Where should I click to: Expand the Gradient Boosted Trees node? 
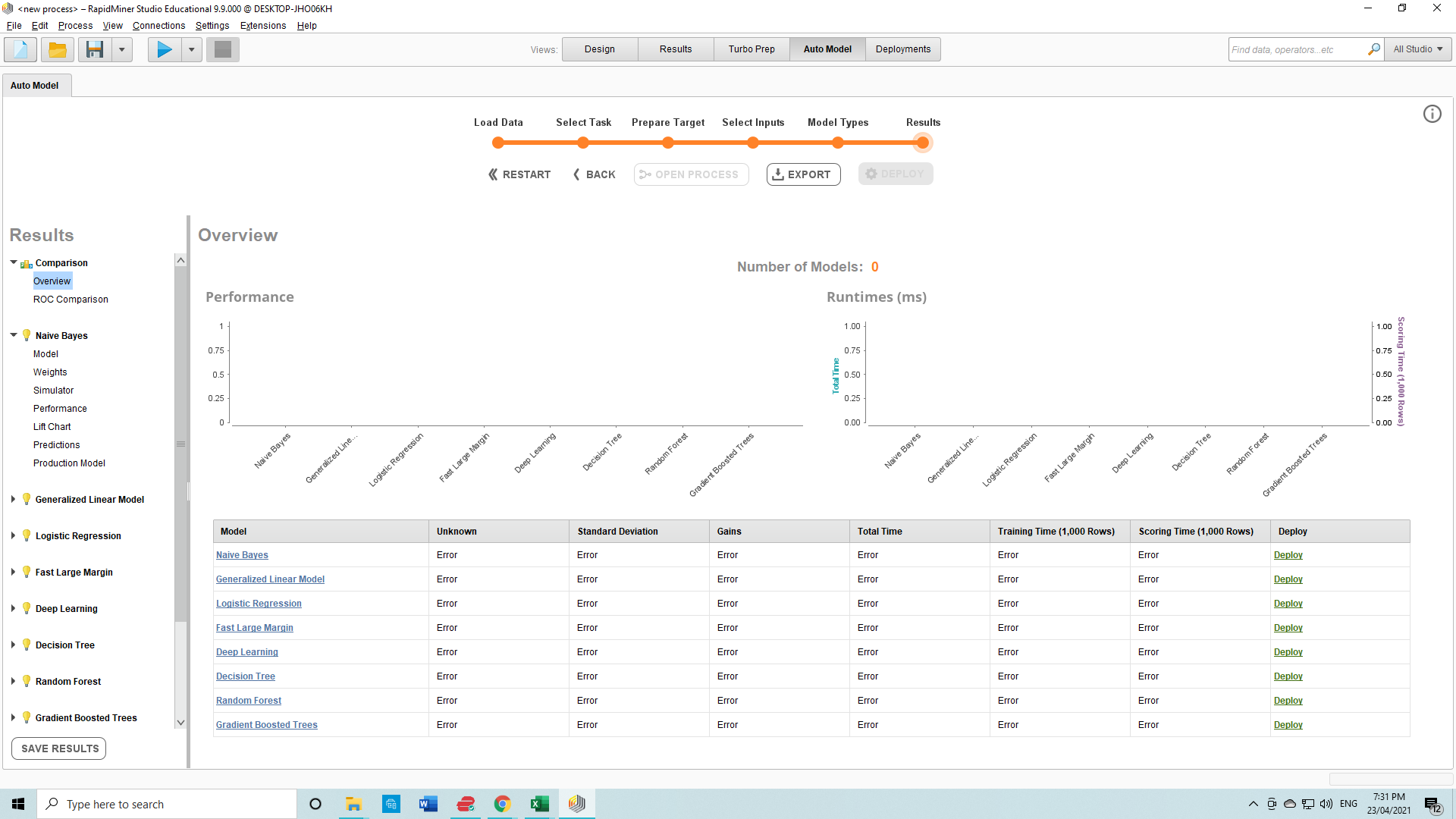[14, 717]
